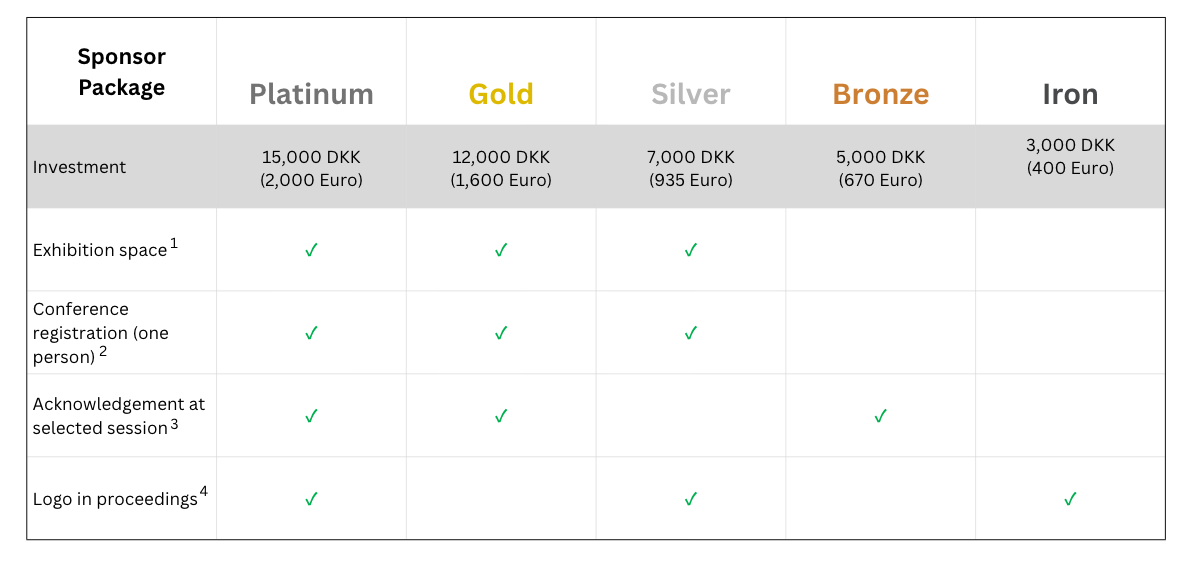Select the Platinum Acknowledgement checkmark

point(311,416)
